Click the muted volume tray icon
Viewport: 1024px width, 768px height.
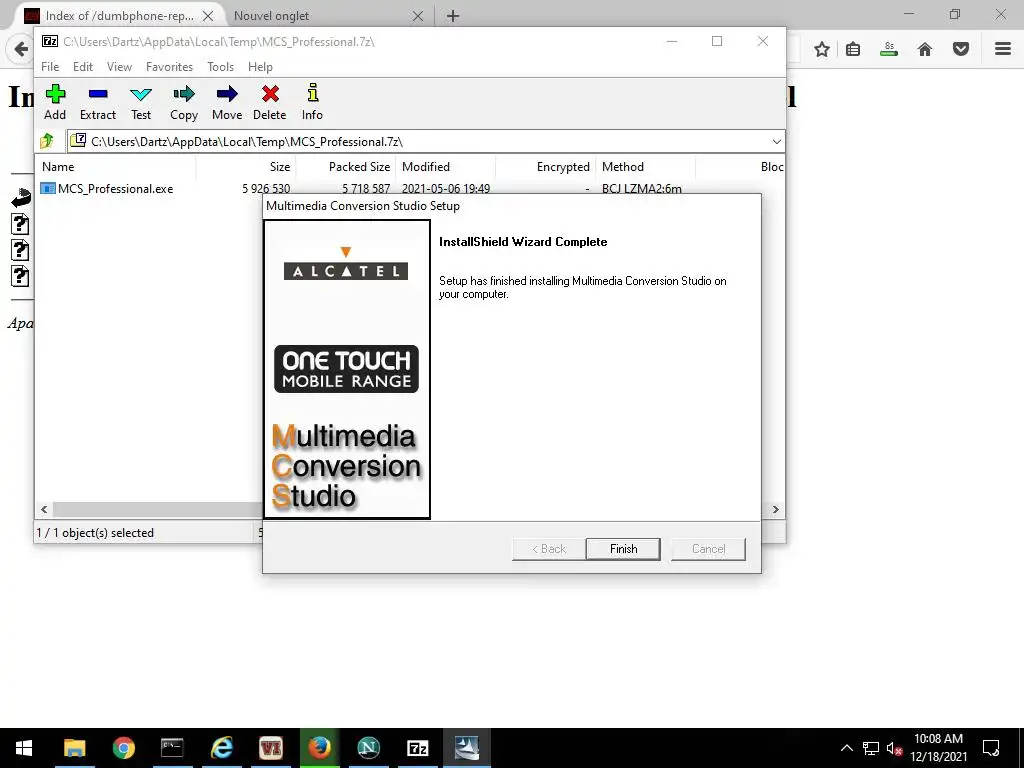pyautogui.click(x=894, y=748)
